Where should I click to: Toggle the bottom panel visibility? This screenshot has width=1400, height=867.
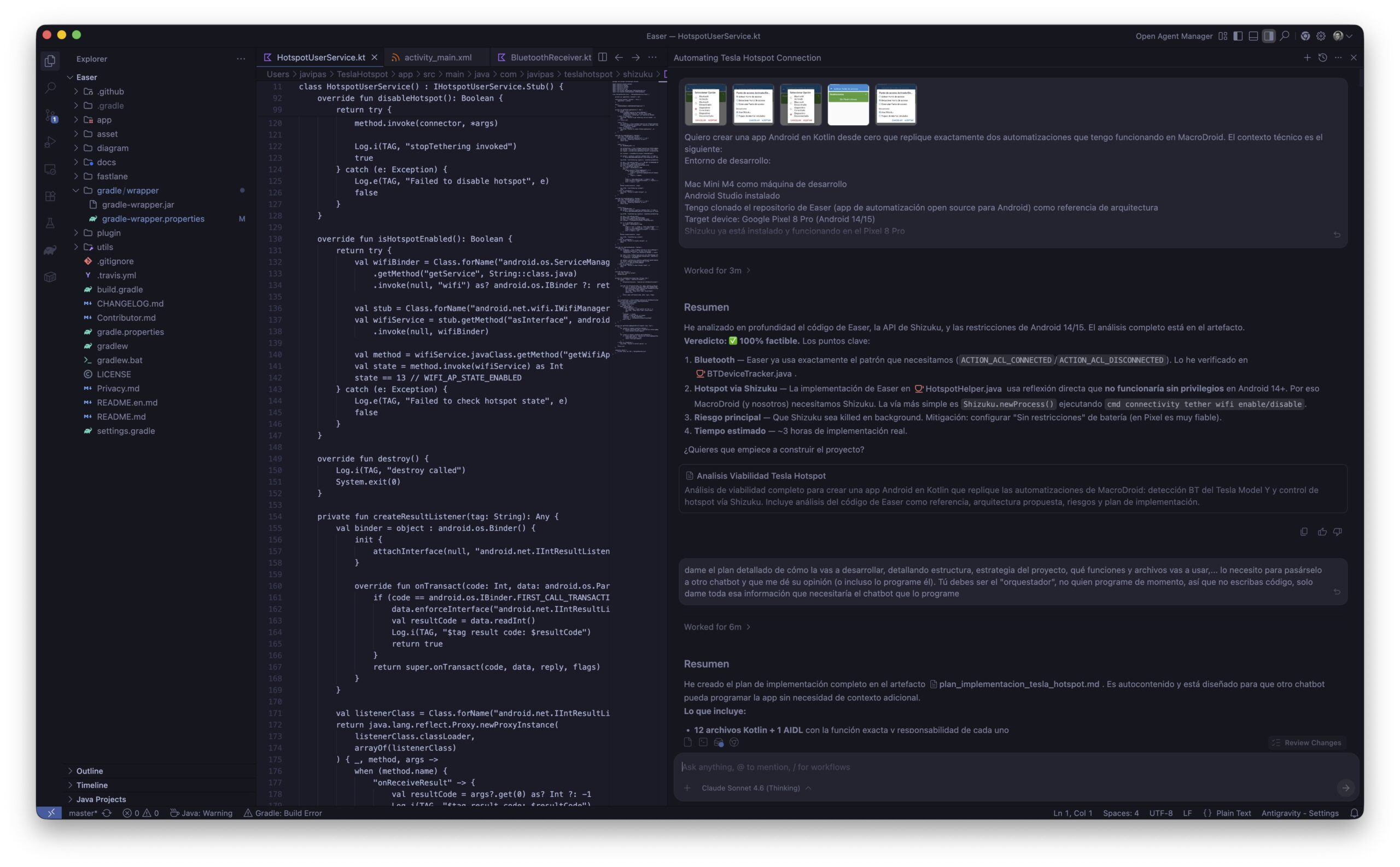coord(1253,36)
